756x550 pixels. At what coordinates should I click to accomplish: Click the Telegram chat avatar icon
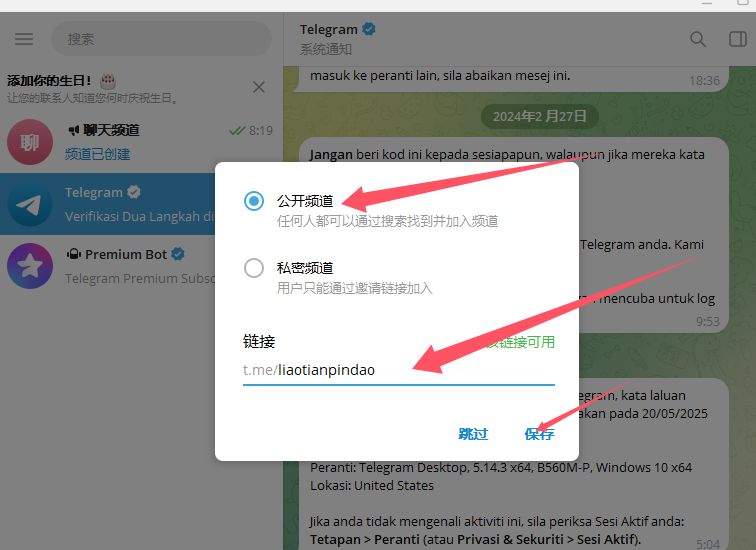pos(30,204)
